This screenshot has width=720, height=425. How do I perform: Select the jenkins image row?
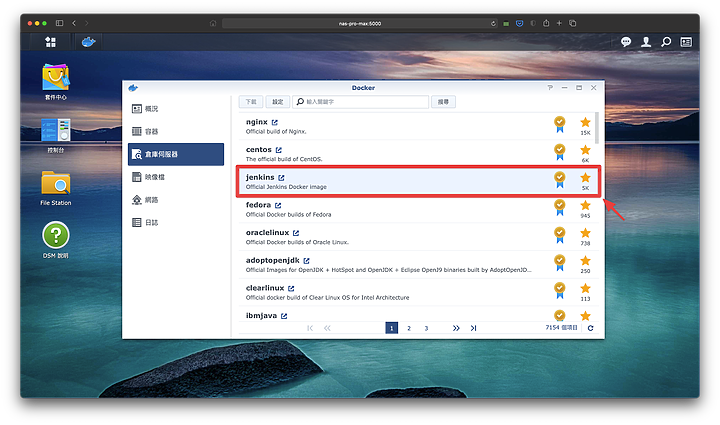[418, 182]
